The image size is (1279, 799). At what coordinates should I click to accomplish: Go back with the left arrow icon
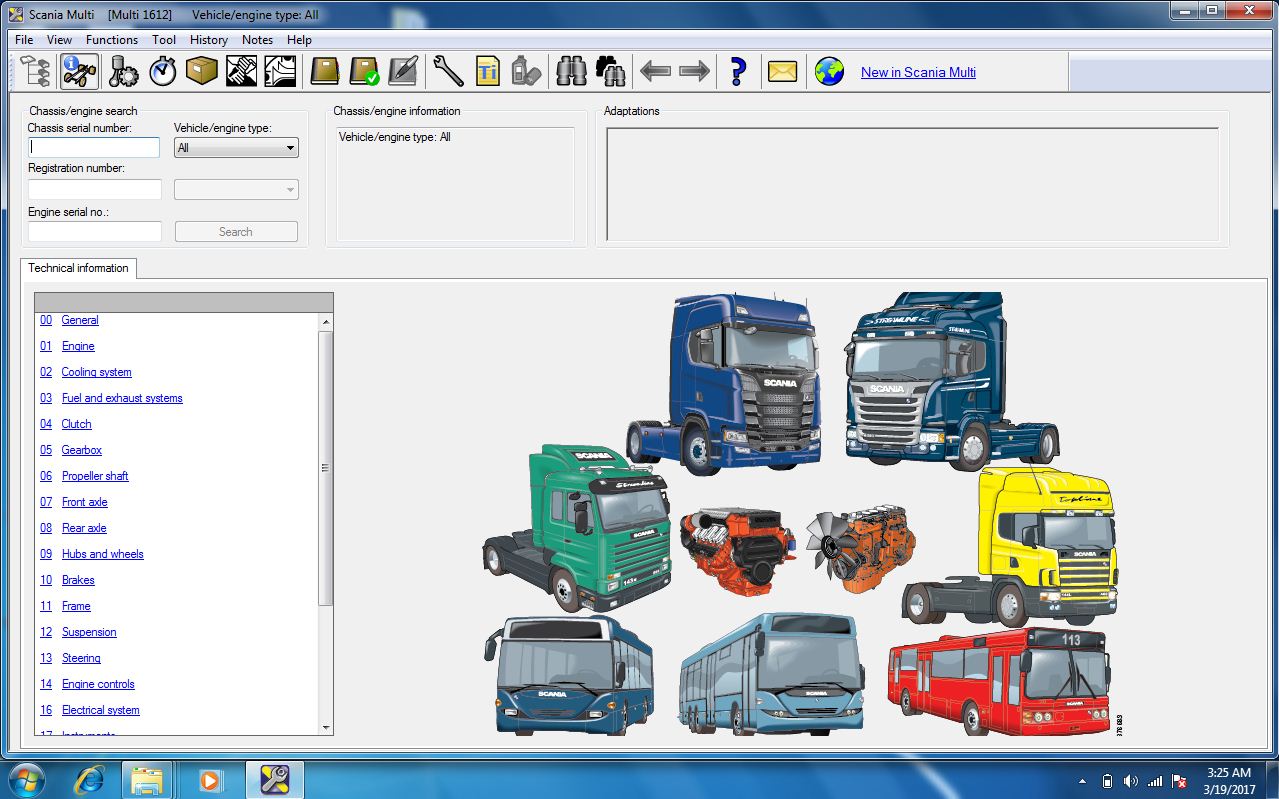pos(655,72)
